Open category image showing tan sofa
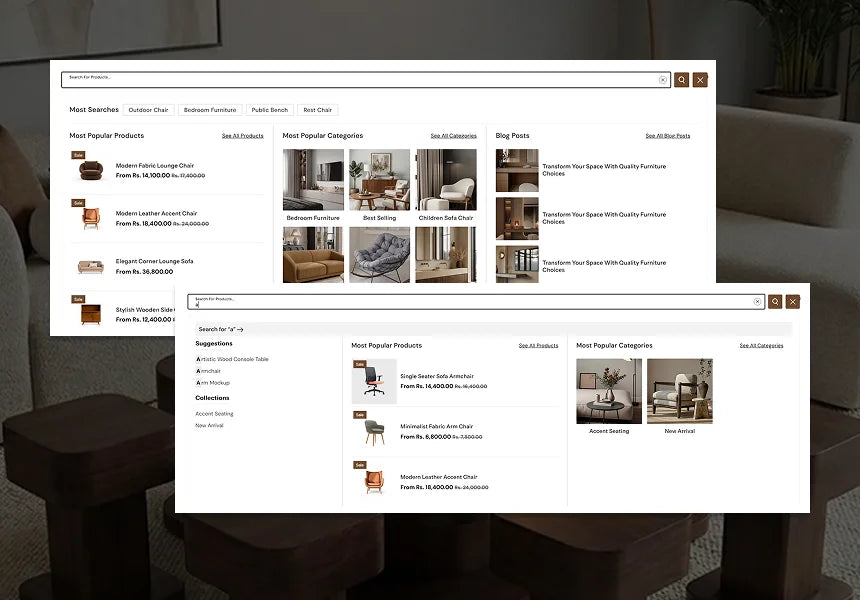 [313, 255]
